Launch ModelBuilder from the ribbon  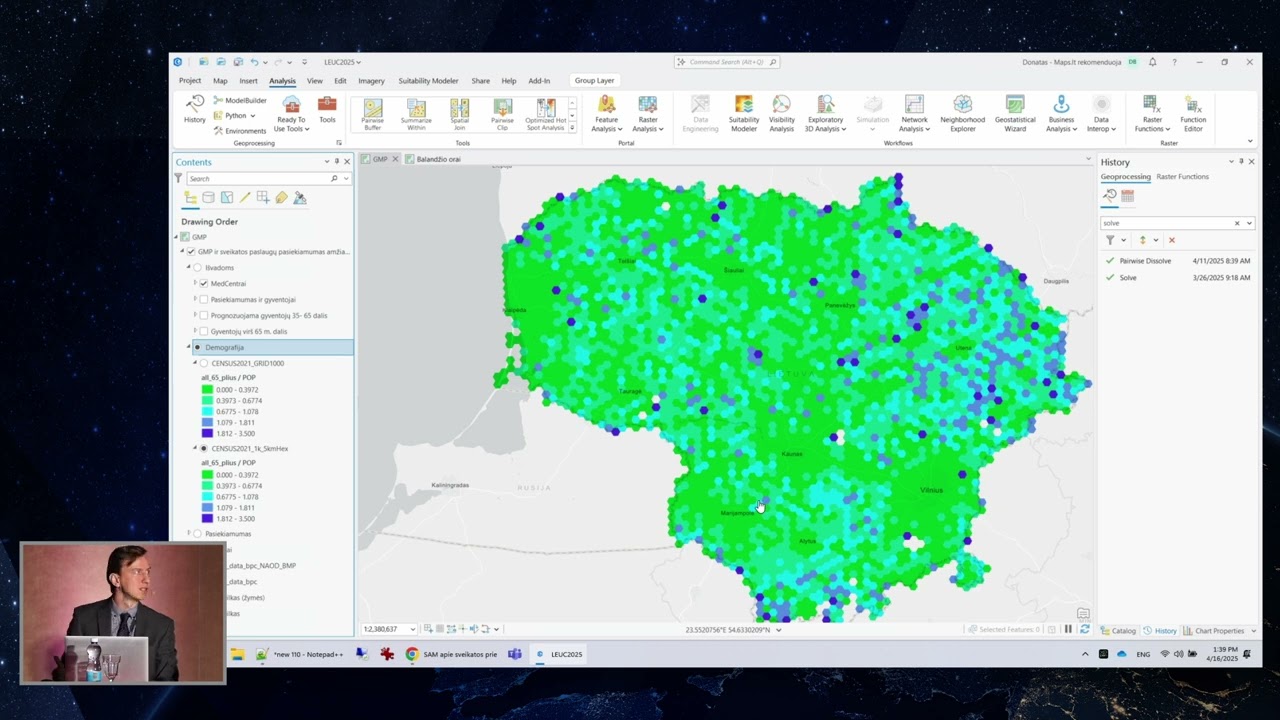point(239,100)
